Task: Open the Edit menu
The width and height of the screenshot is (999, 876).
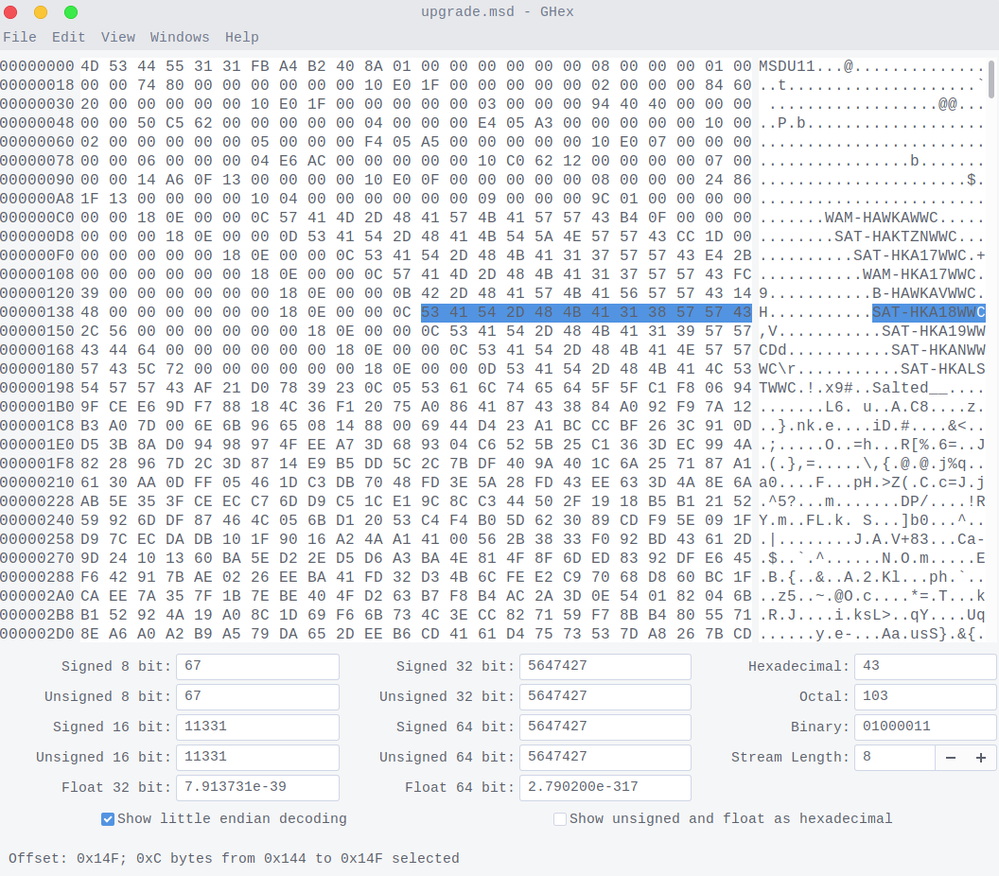Action: pos(68,37)
